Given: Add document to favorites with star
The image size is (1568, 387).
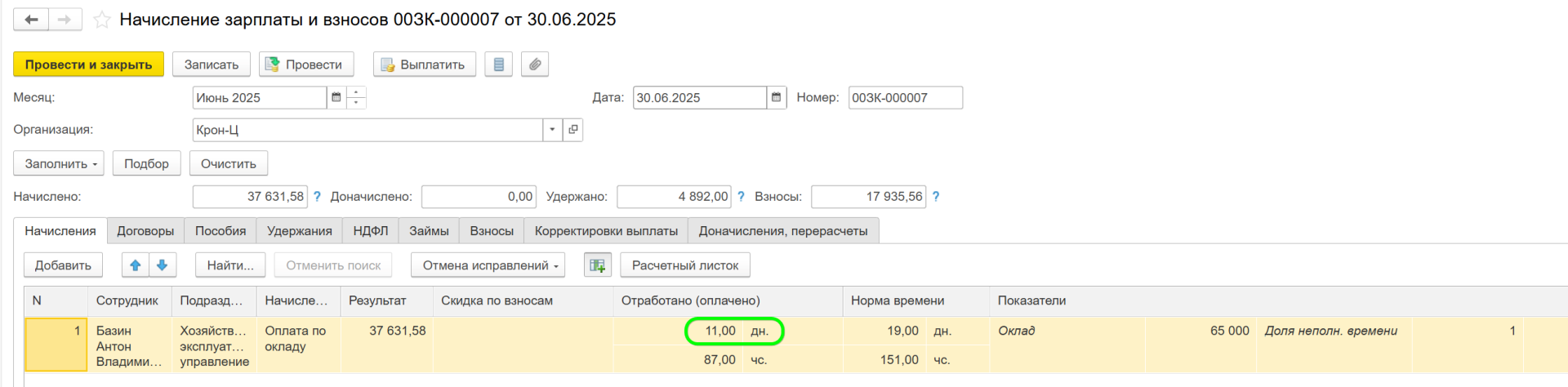Looking at the screenshot, I should tap(102, 20).
